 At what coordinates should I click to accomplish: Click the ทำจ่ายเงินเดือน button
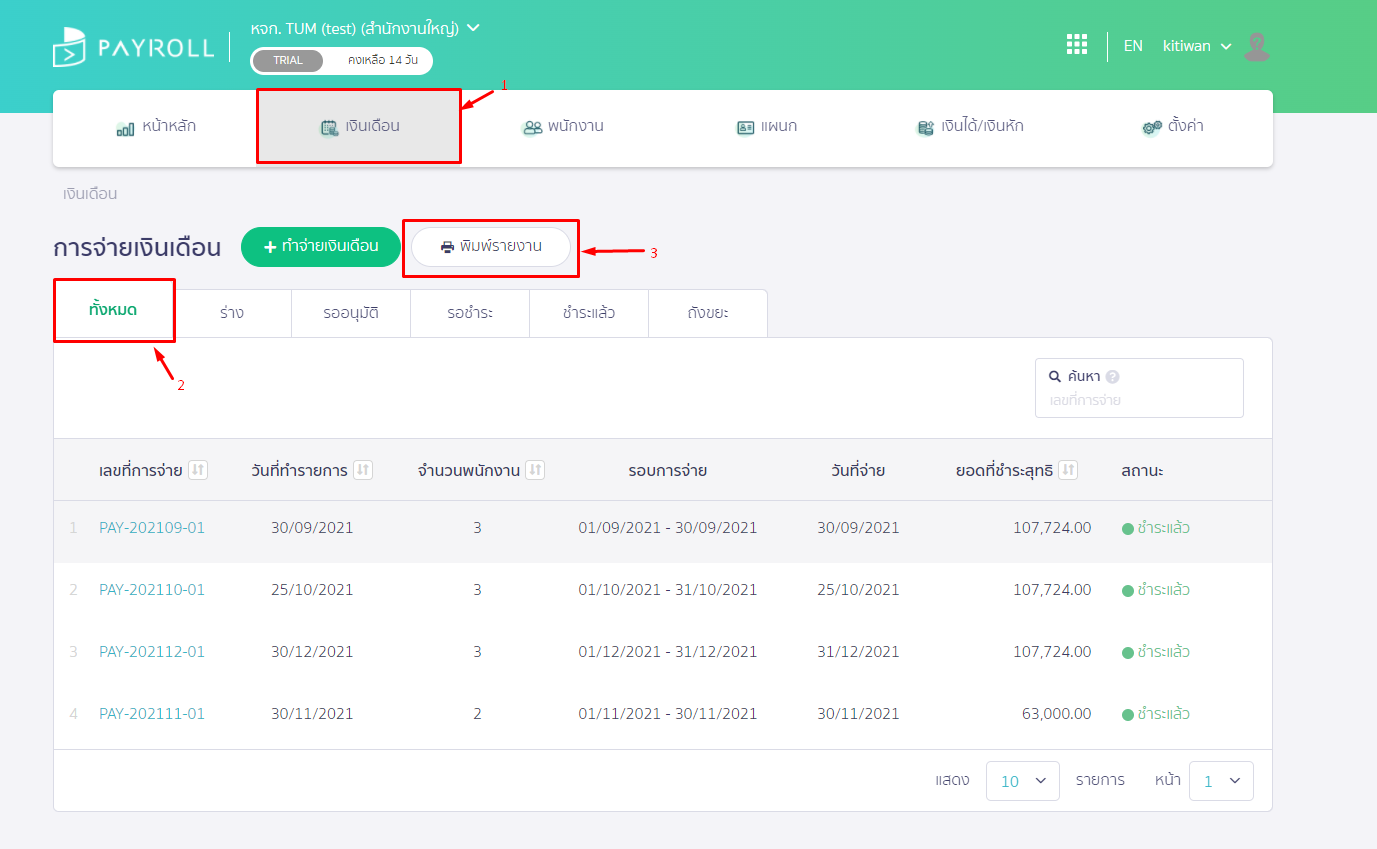pos(320,247)
